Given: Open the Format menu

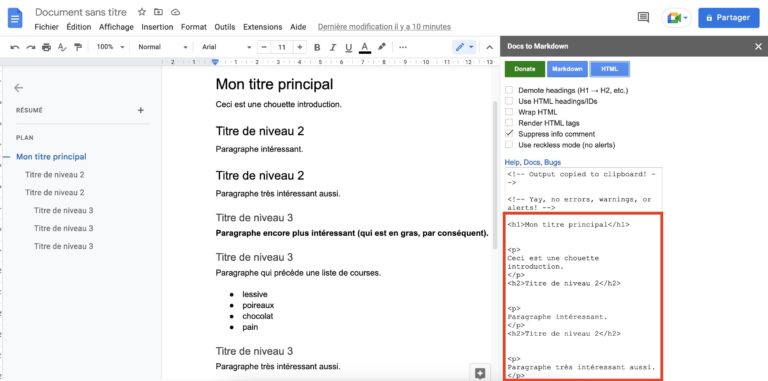Looking at the screenshot, I should 193,27.
